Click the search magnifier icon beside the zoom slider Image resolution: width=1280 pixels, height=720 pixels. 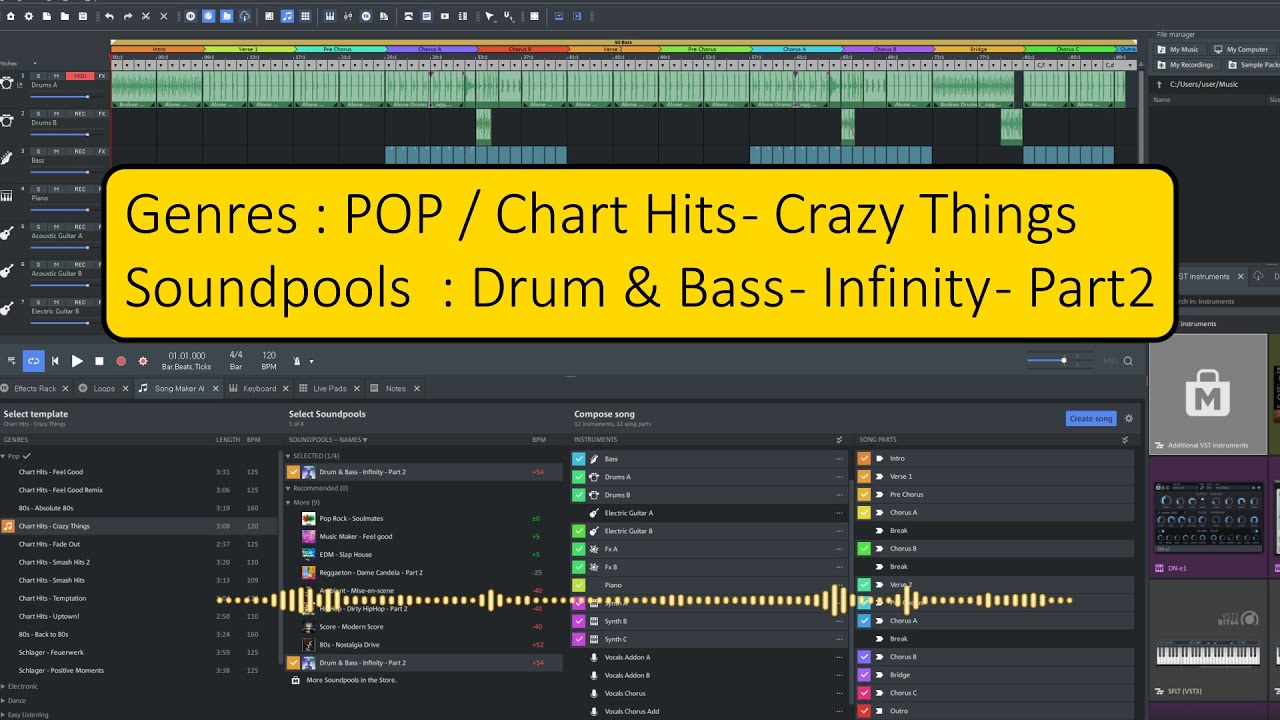pos(1128,361)
